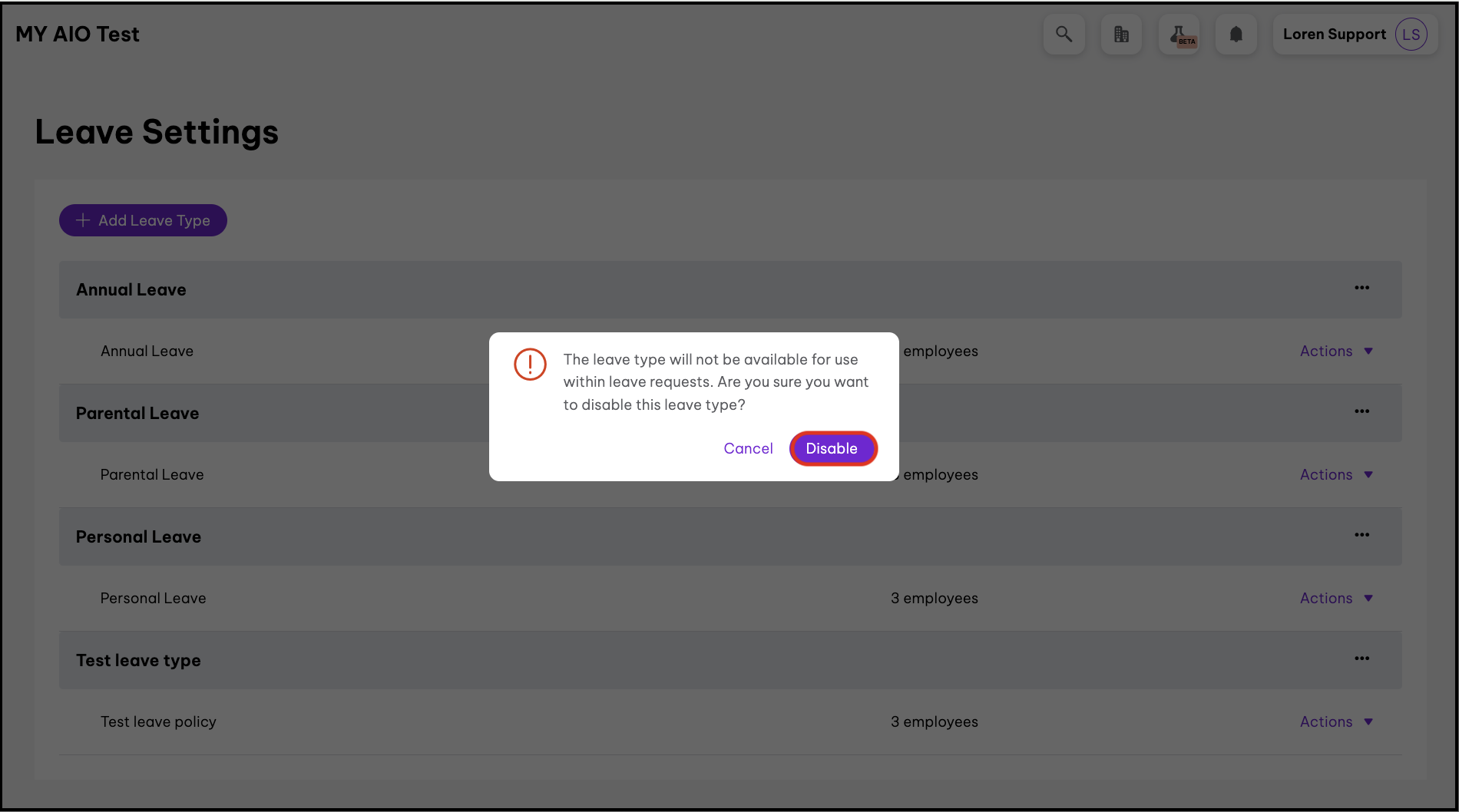Viewport: 1459px width, 812px height.
Task: Expand Actions dropdown for Parental Leave policy
Action: (1335, 474)
